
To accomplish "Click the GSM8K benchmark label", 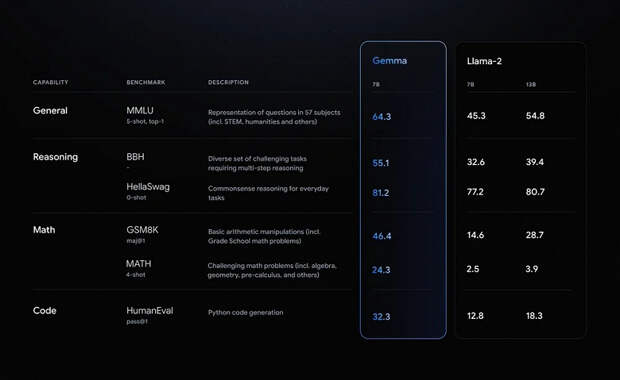I will click(142, 230).
